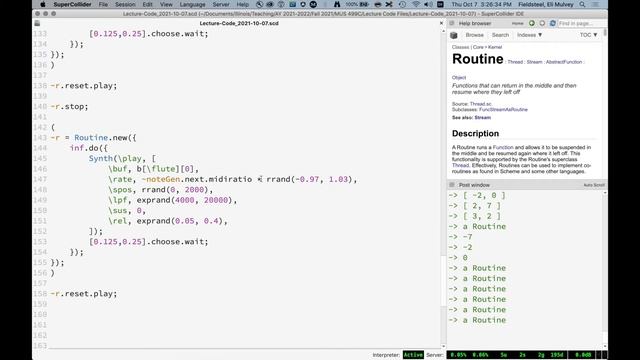Click the volume speaker icon in the menu bar
Viewport: 640px width, 360px height.
(x=428, y=4)
